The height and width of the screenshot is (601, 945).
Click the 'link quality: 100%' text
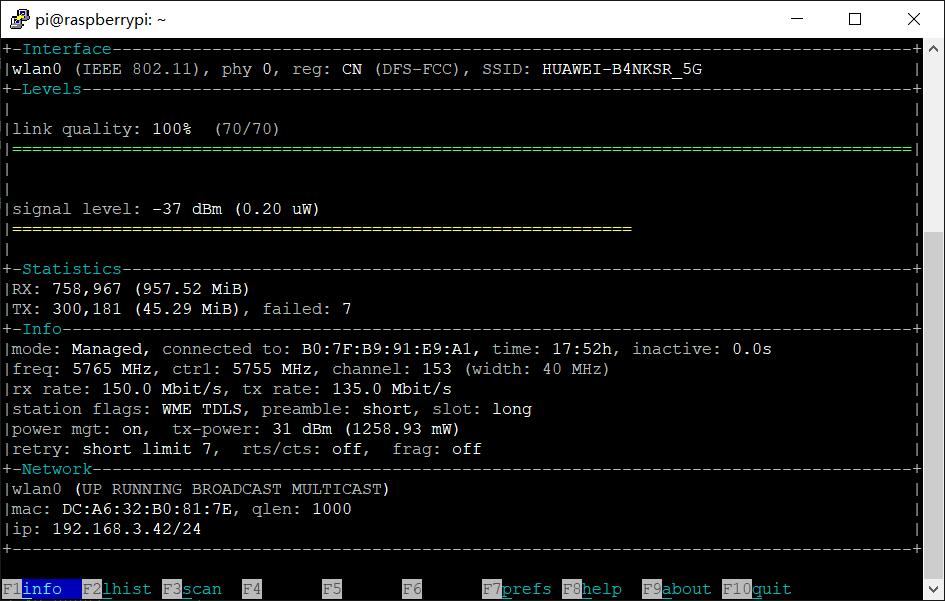tap(102, 129)
